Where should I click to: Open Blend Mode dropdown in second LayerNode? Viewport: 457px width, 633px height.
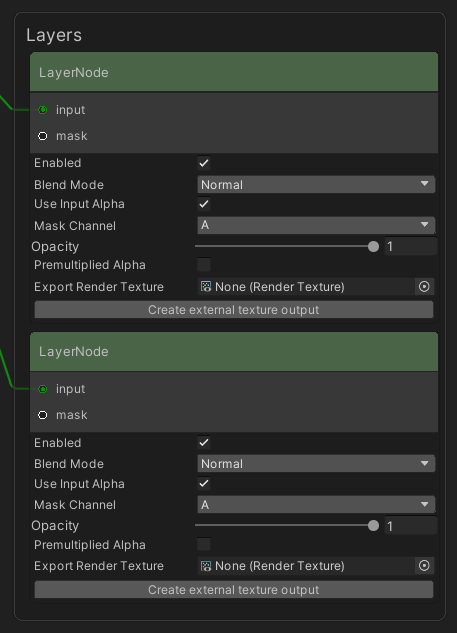pos(316,463)
